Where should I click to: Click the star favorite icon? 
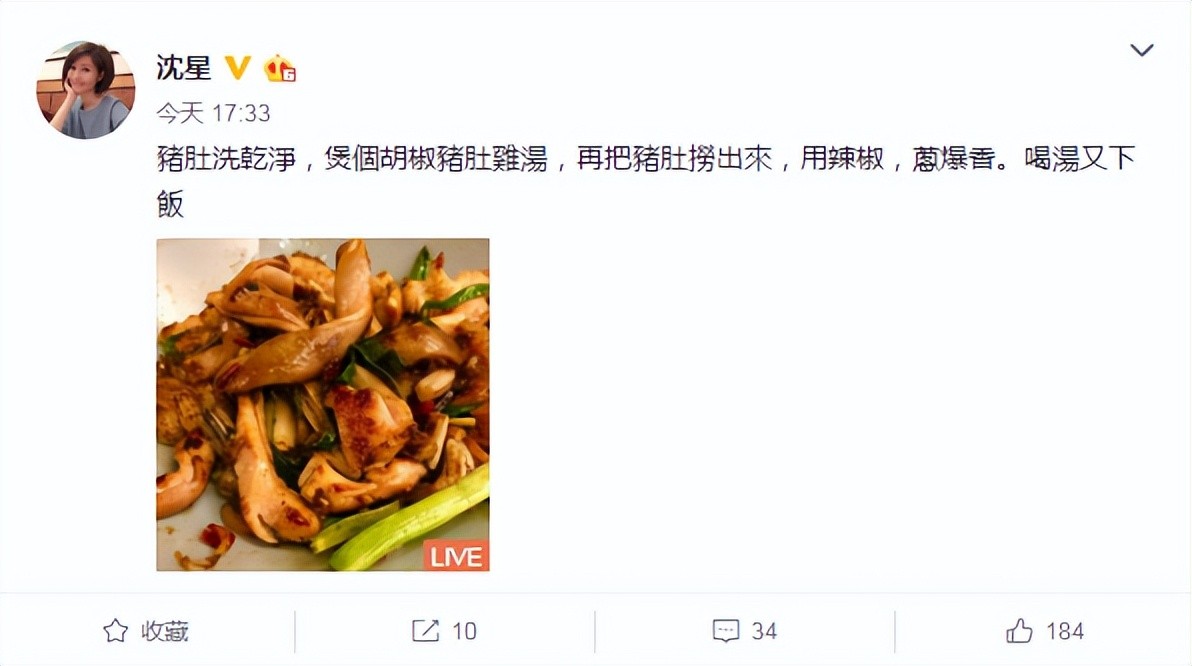pyautogui.click(x=116, y=631)
